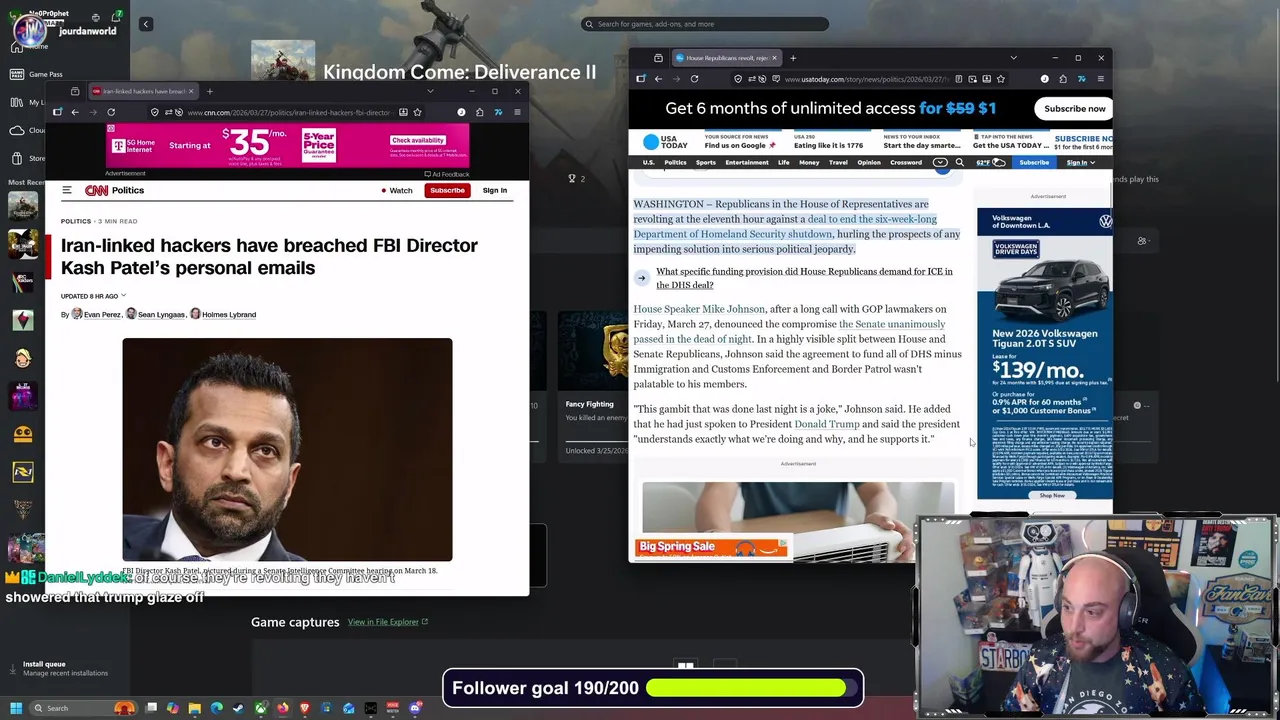
Task: Click the red CNN Subscribe button
Action: point(447,190)
